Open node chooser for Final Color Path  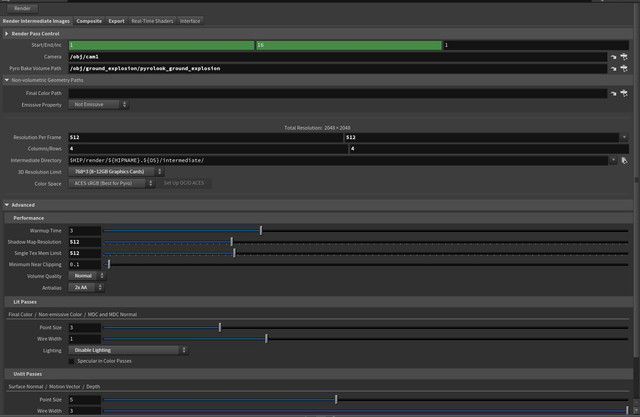624,93
